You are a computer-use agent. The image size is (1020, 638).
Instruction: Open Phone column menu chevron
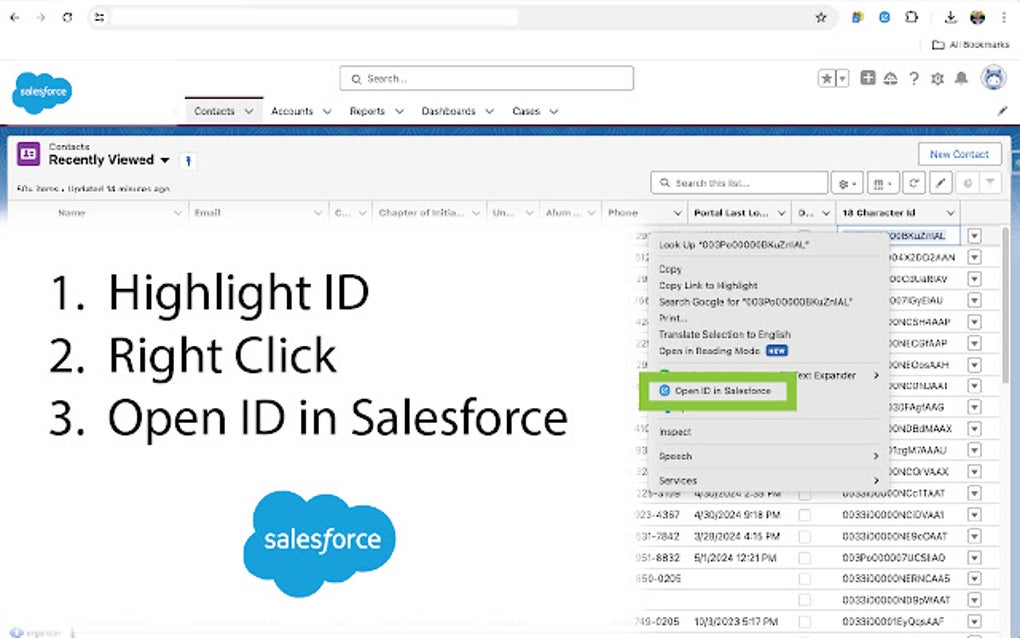point(677,213)
